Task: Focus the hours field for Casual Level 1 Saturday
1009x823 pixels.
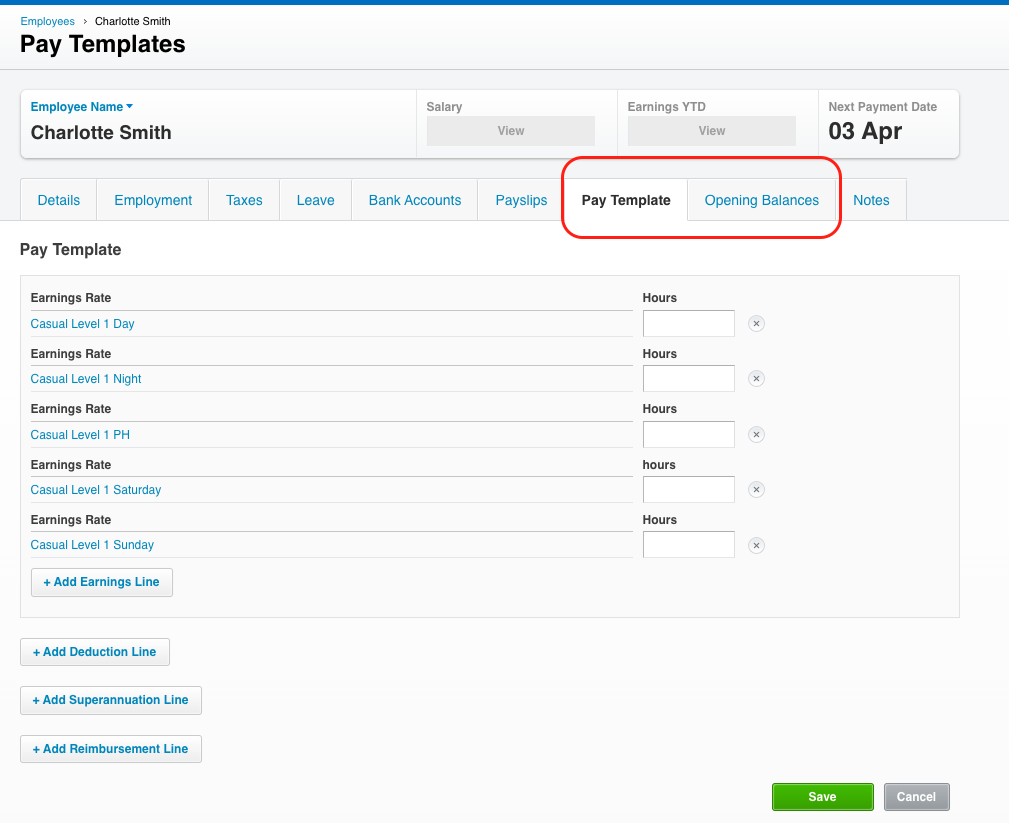Action: (689, 490)
